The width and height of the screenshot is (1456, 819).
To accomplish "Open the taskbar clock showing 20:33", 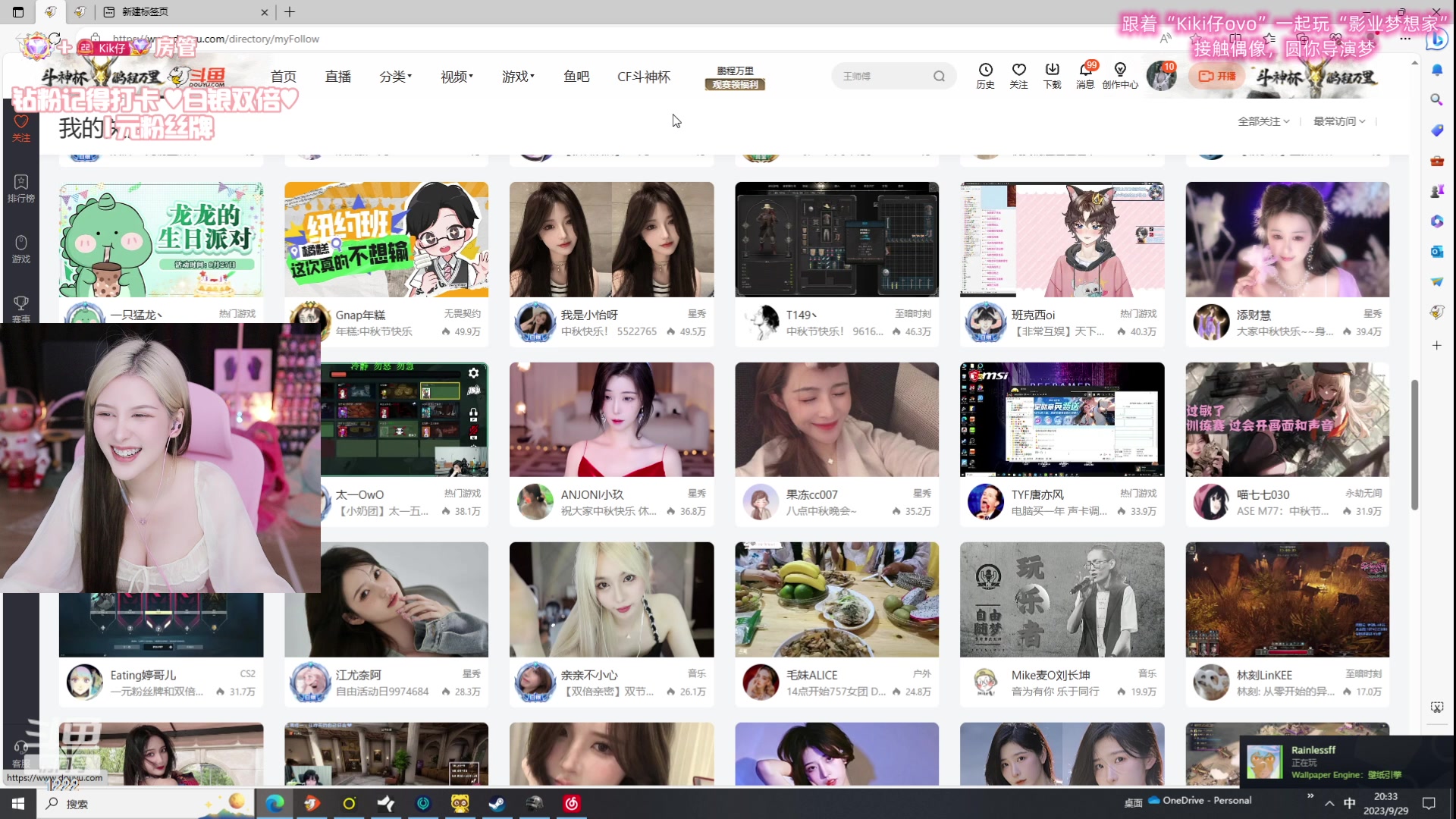I will tap(1385, 803).
